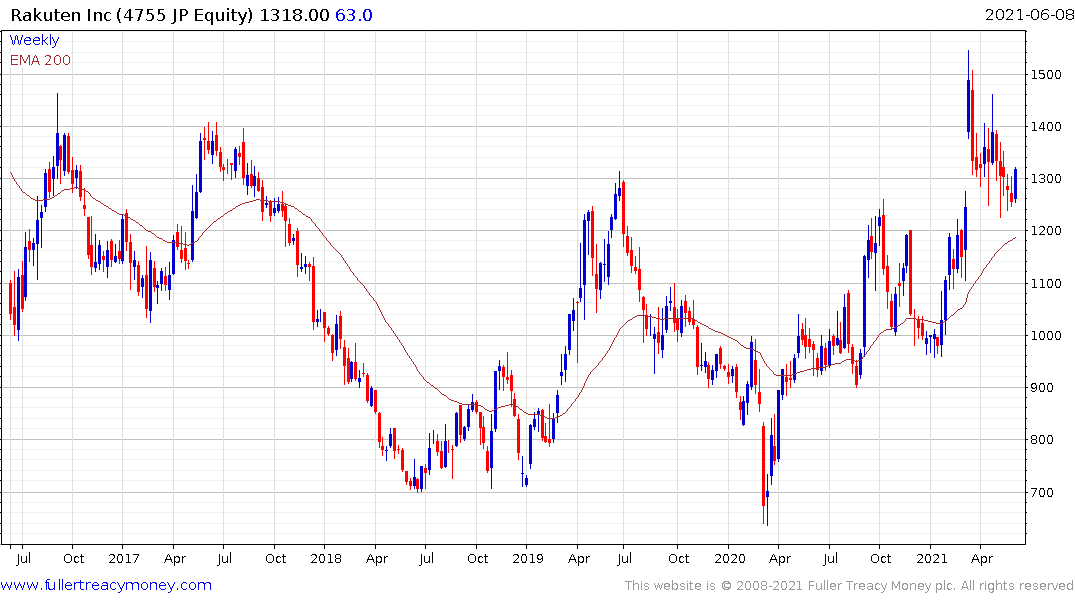This screenshot has height=600, width=1075.
Task: Open the www.fullertreacymoney.com link
Action: [x=107, y=585]
